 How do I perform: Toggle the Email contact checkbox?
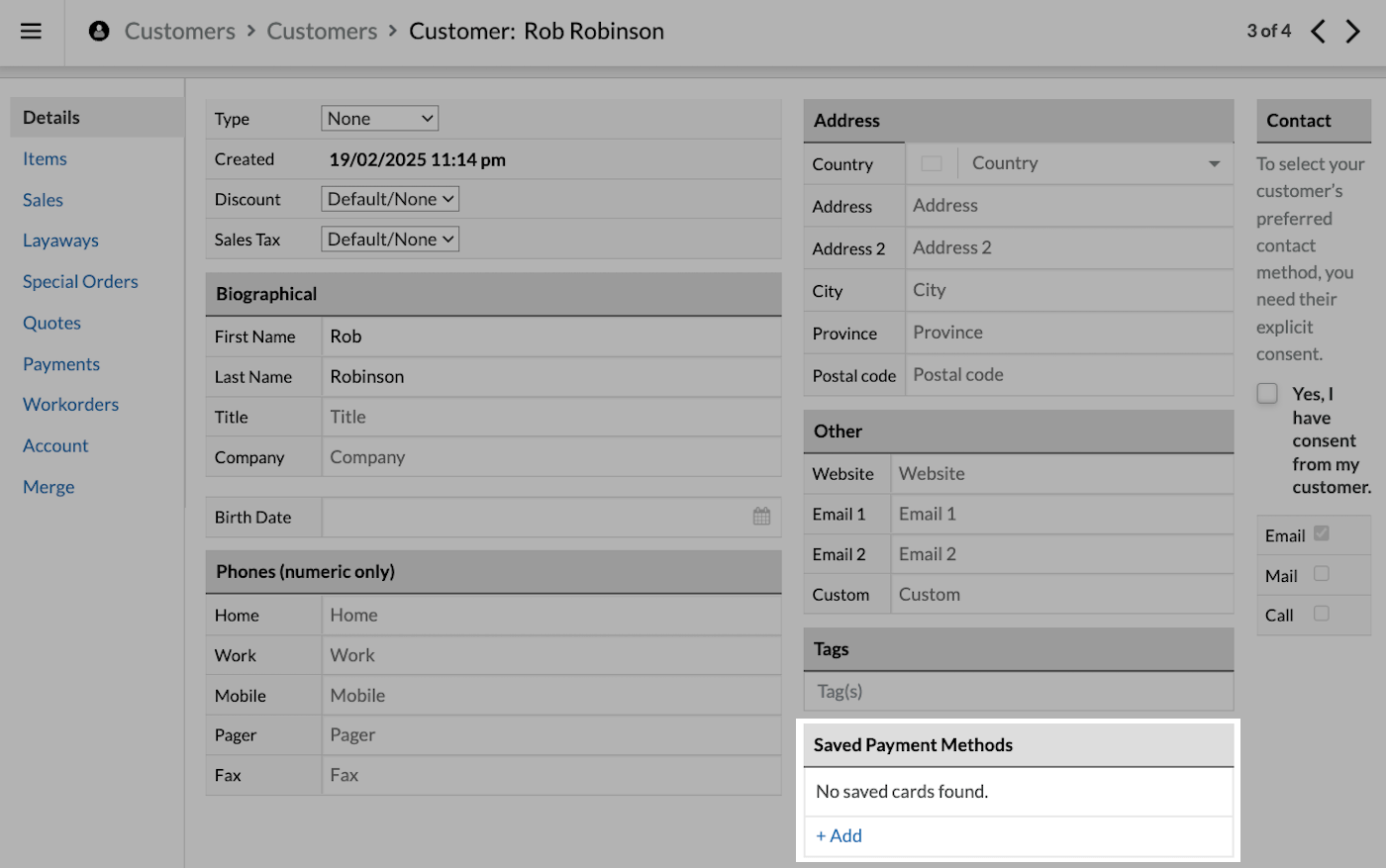(x=1322, y=533)
